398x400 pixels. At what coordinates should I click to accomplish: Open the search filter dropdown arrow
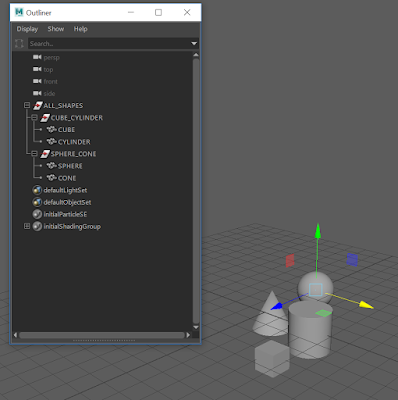[x=194, y=43]
